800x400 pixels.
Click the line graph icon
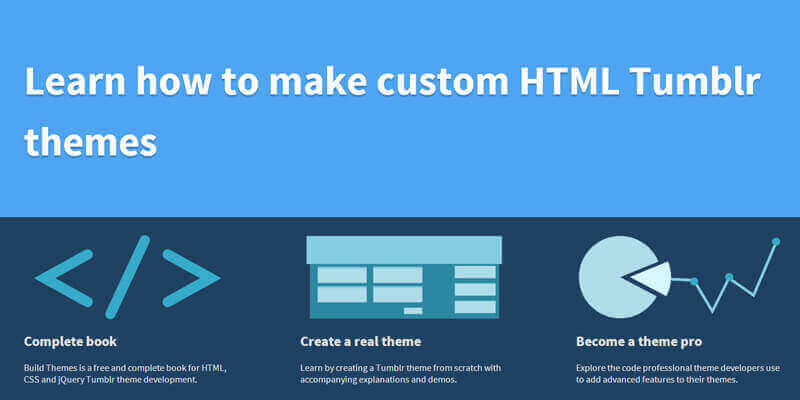(727, 276)
